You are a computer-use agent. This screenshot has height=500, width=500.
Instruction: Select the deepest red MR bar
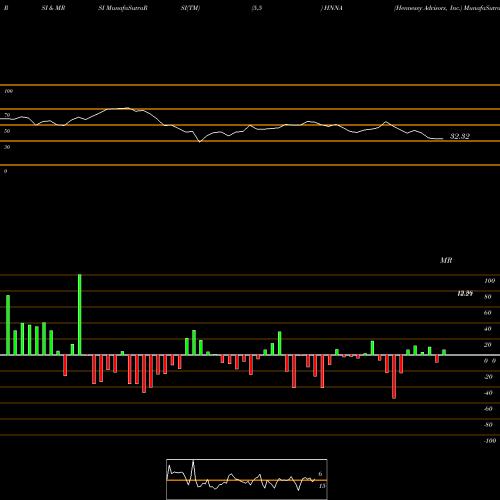click(394, 377)
